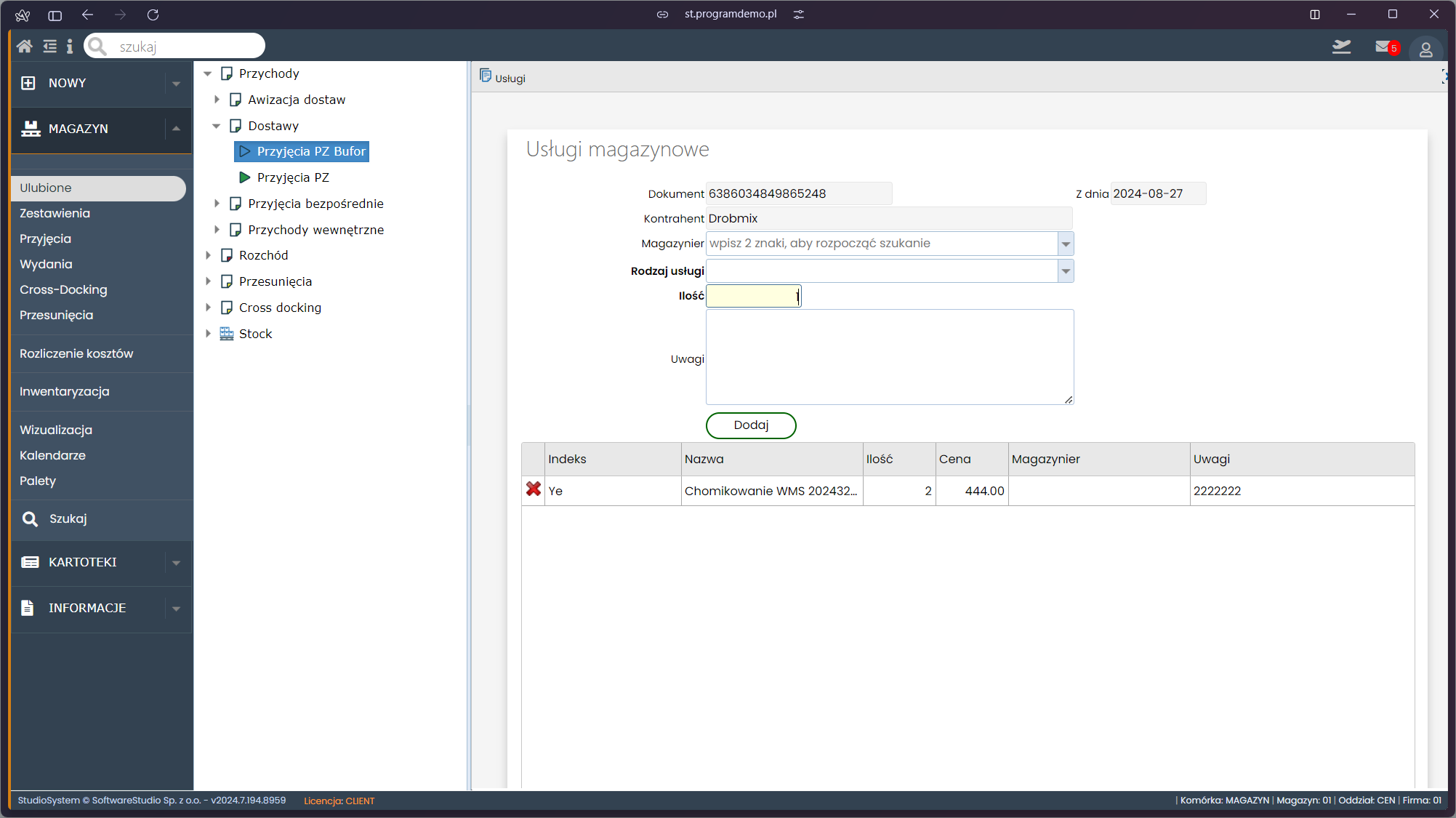
Task: Click the browser workspace logo icon
Action: (x=23, y=15)
